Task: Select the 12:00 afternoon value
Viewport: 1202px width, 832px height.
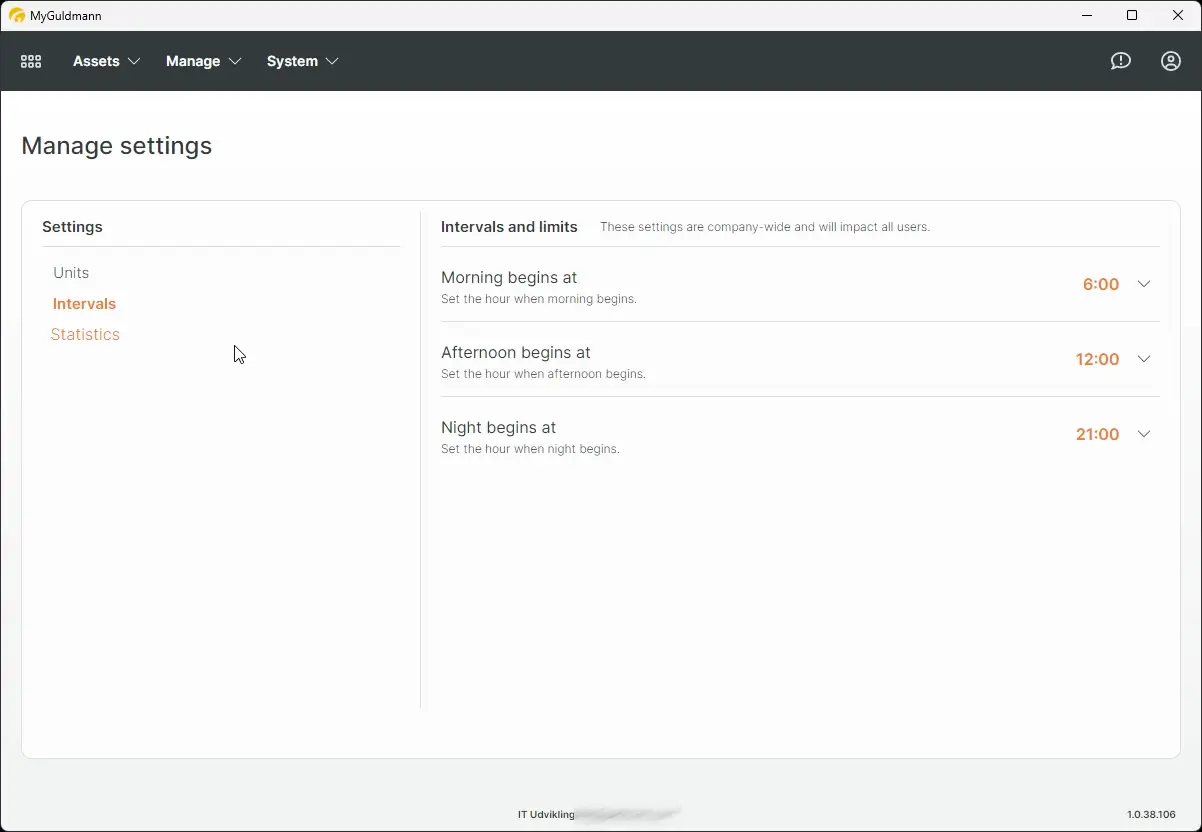Action: (x=1097, y=359)
